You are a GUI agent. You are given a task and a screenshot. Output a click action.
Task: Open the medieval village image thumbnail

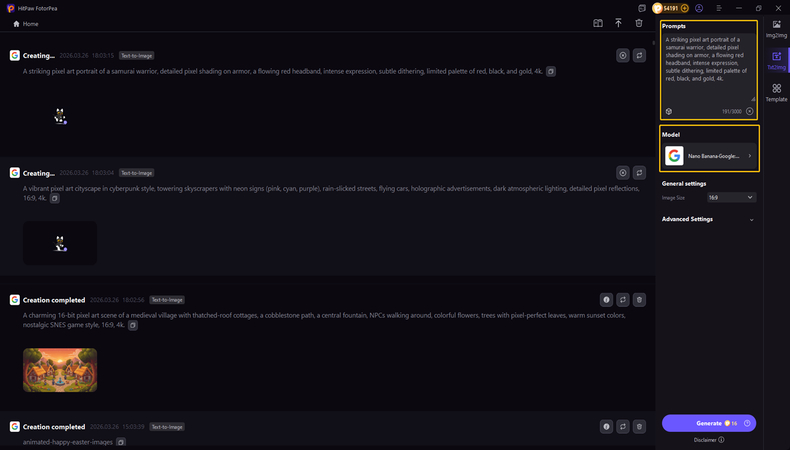click(60, 369)
